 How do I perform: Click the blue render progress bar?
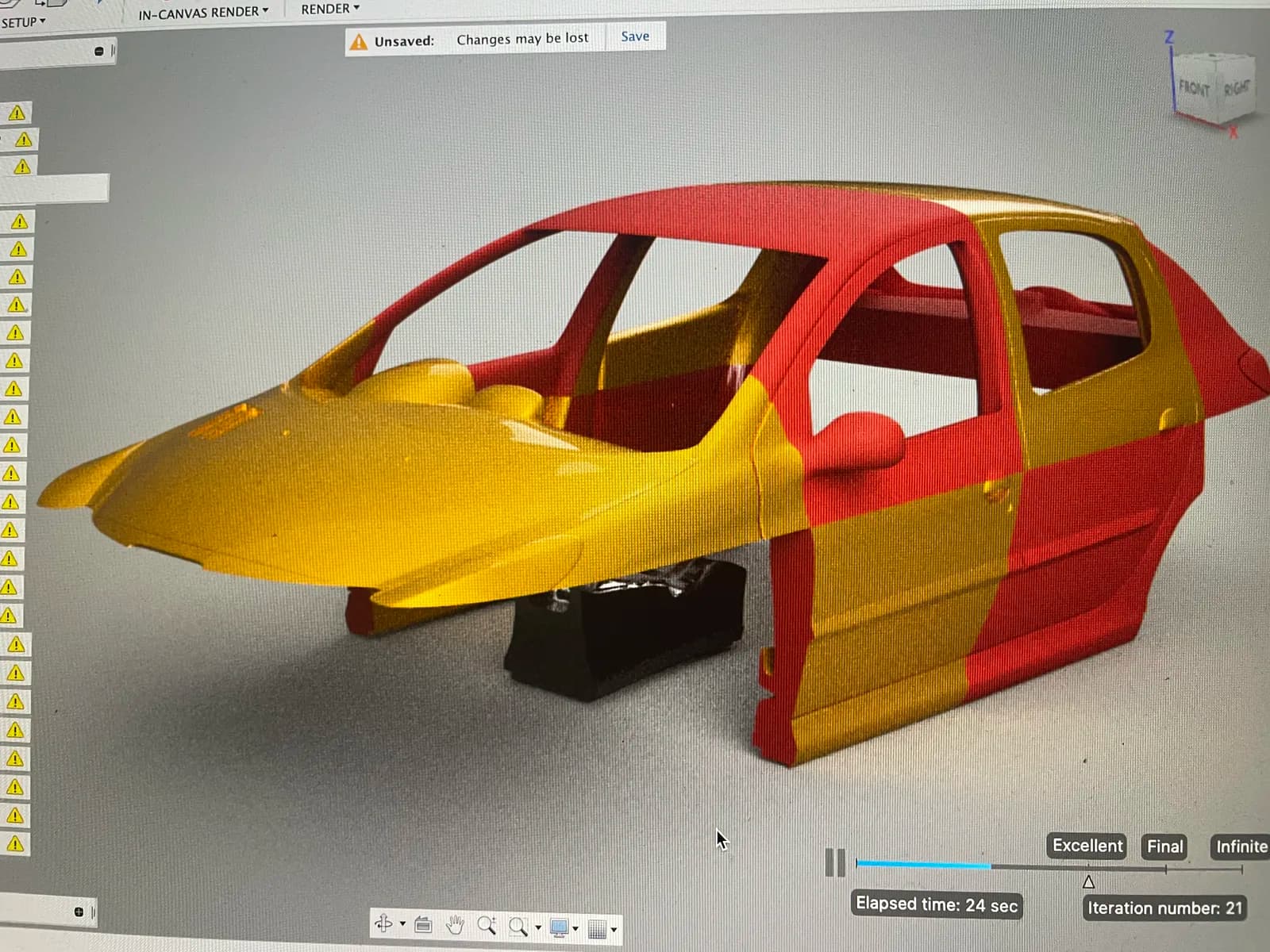[x=923, y=865]
